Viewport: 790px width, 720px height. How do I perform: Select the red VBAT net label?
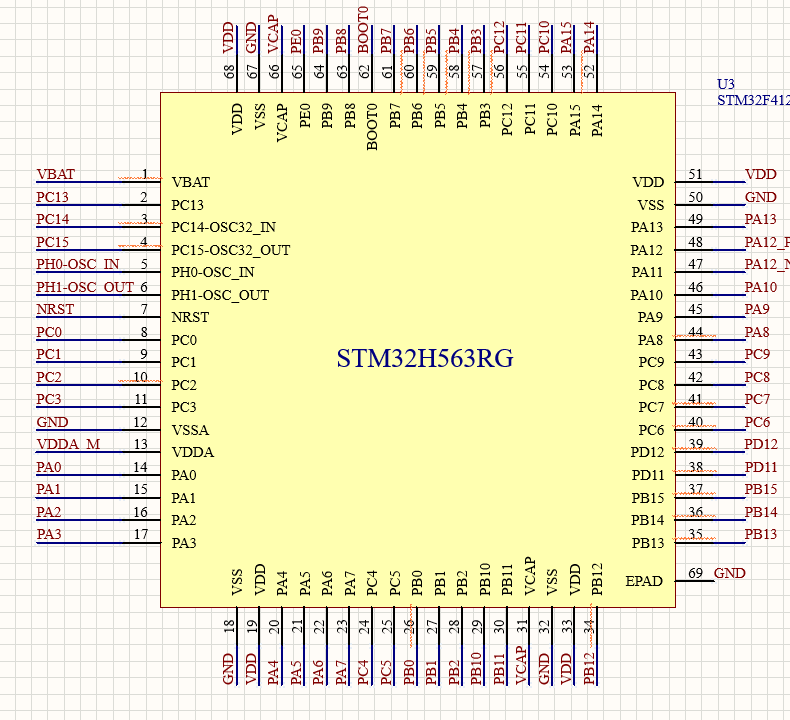[55, 174]
